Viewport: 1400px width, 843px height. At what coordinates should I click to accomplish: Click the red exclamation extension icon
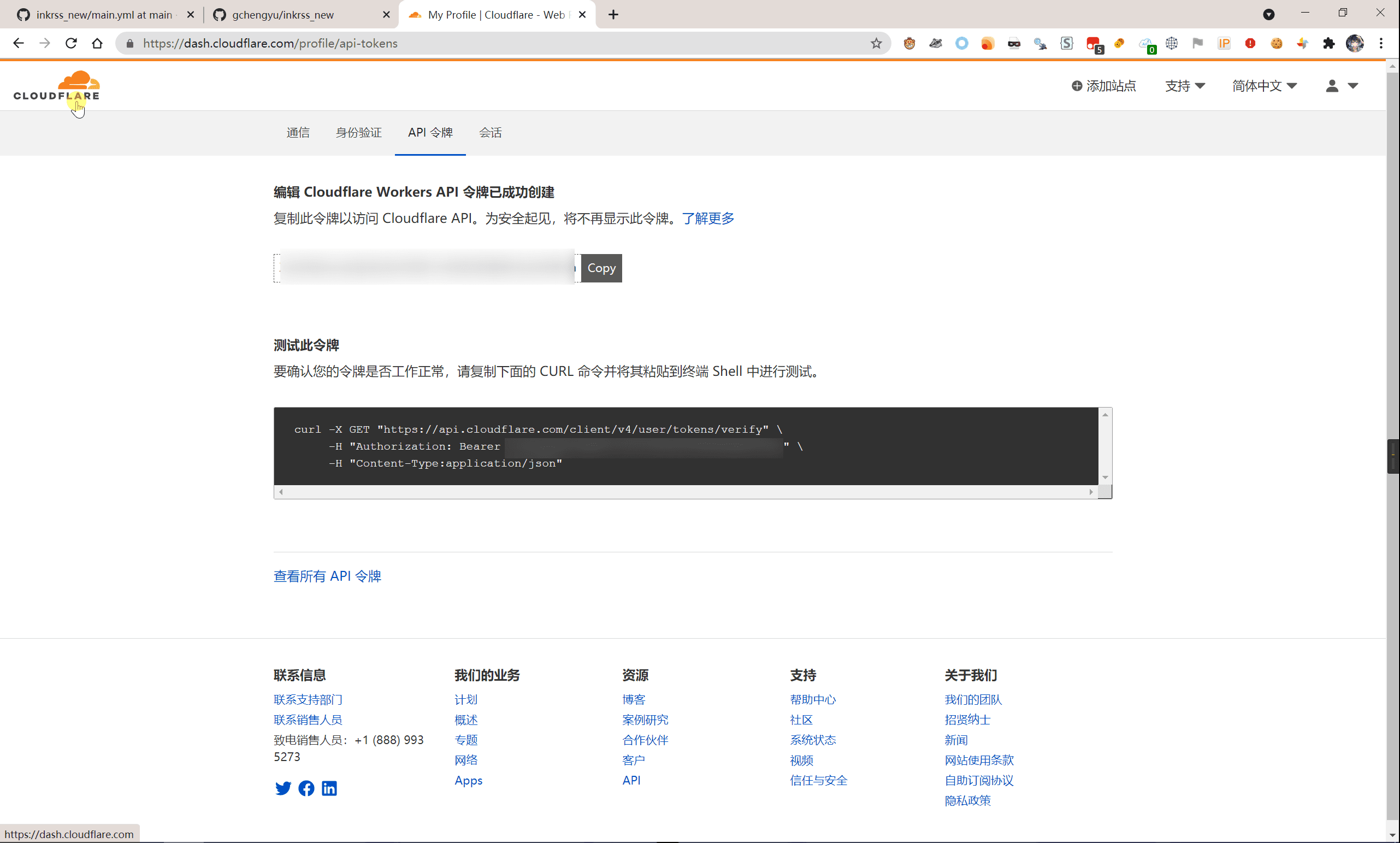pos(1250,43)
